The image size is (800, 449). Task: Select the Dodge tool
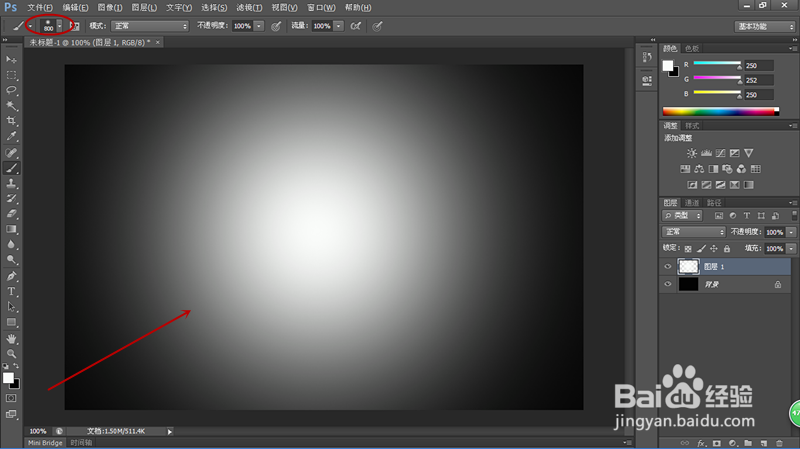[11, 260]
